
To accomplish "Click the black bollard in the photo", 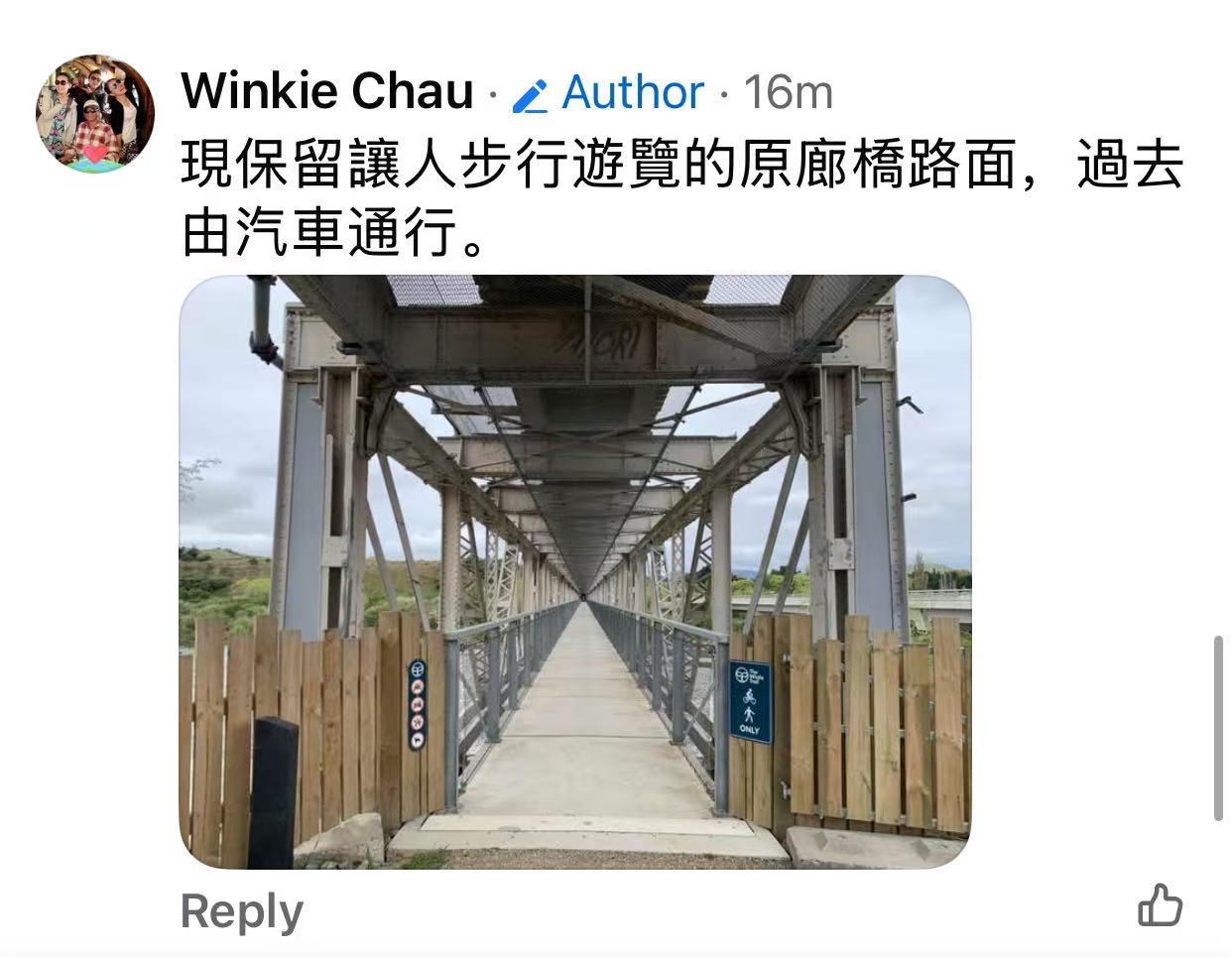I will [273, 793].
